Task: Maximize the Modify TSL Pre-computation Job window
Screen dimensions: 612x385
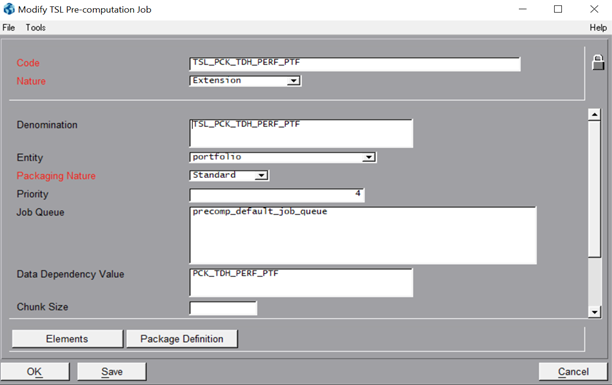Action: coord(558,9)
